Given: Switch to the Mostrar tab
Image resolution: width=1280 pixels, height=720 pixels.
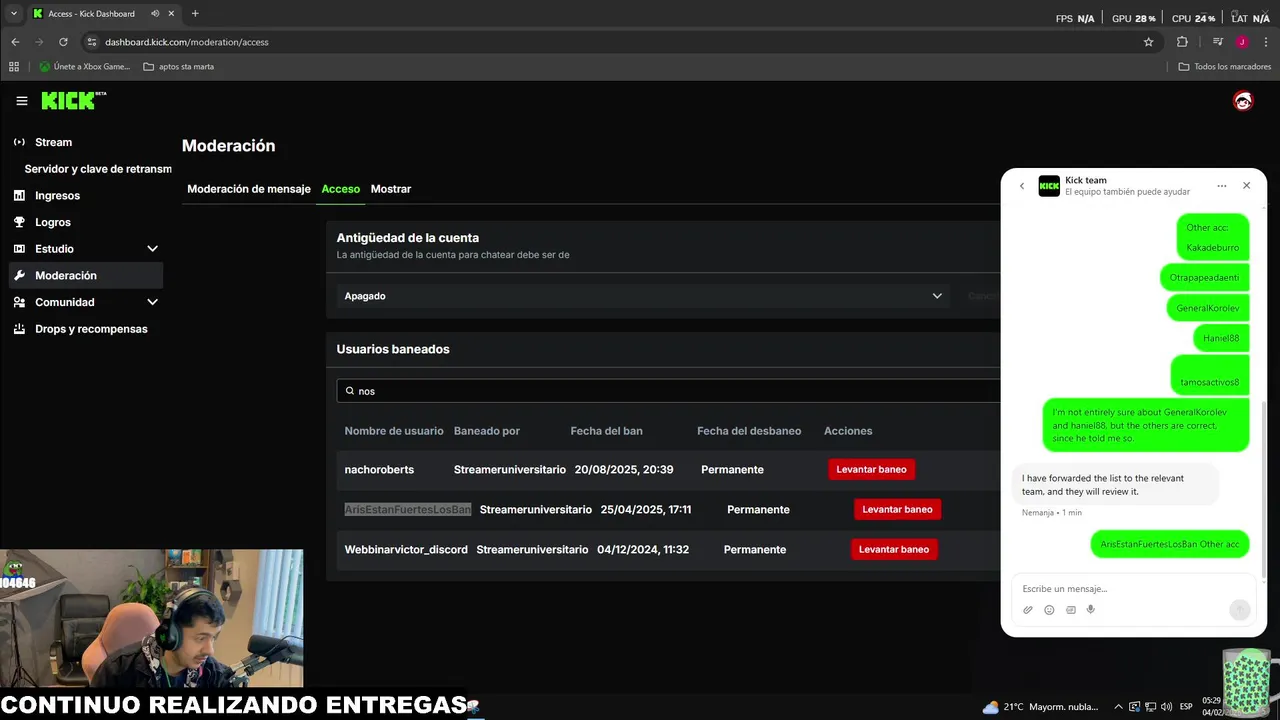Looking at the screenshot, I should point(391,189).
